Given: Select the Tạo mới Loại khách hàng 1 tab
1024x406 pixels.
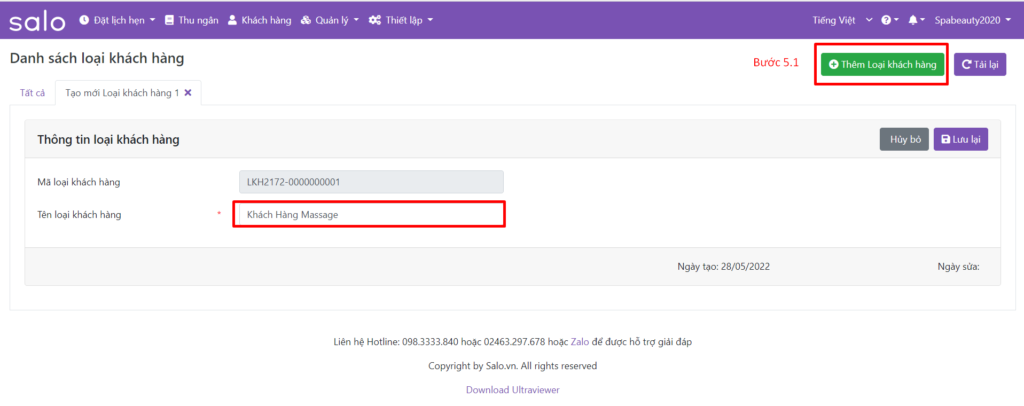Looking at the screenshot, I should pyautogui.click(x=121, y=93).
